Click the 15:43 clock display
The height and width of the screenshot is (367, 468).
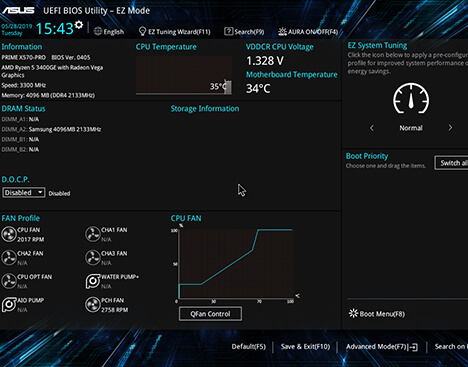[54, 29]
